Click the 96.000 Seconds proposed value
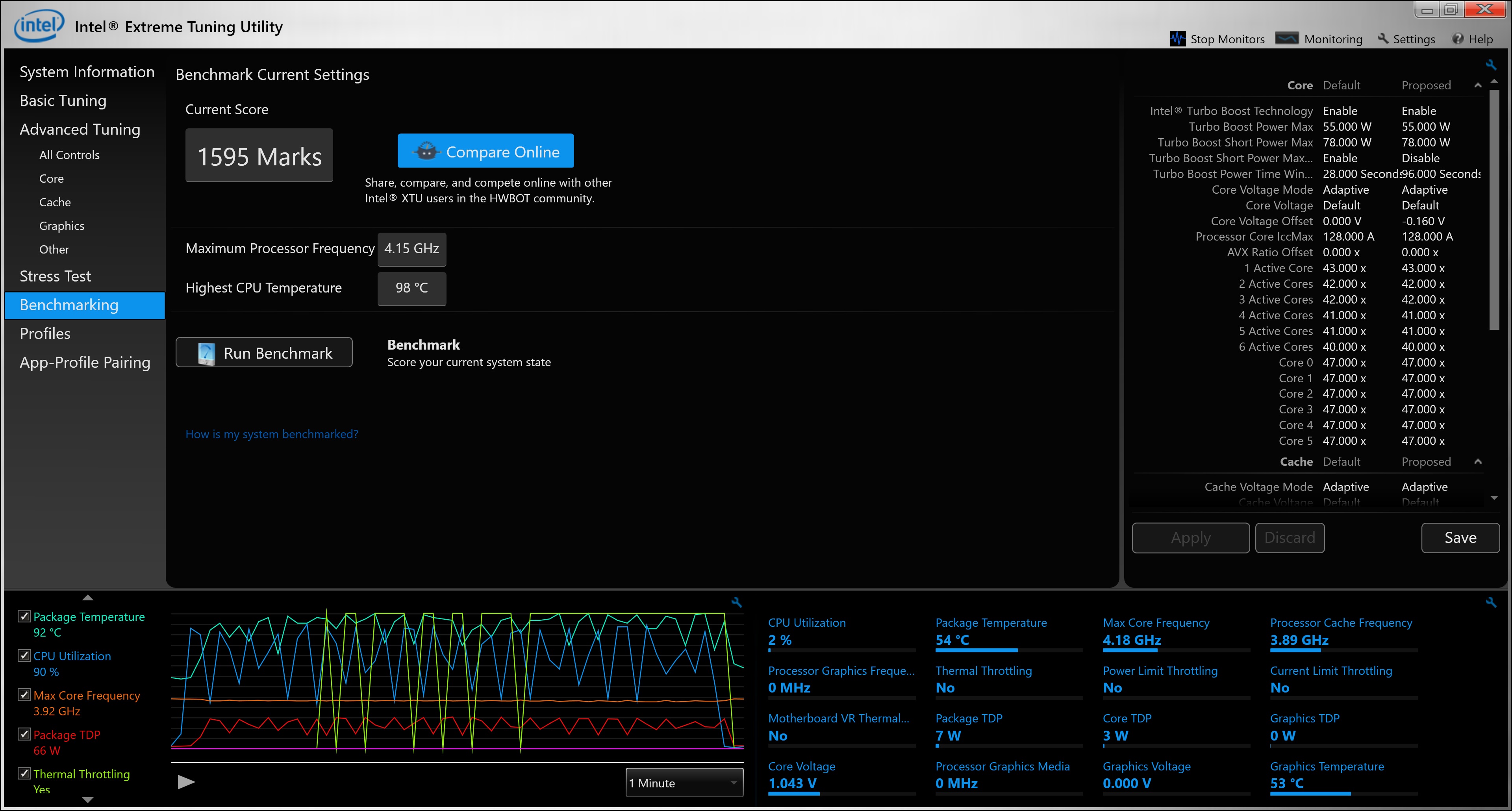 coord(1441,174)
